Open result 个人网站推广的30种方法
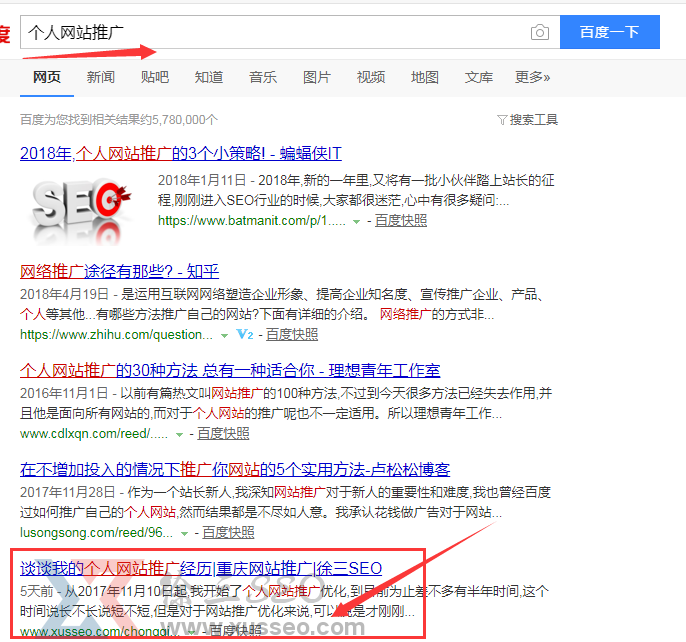The height and width of the screenshot is (642, 686). (230, 371)
